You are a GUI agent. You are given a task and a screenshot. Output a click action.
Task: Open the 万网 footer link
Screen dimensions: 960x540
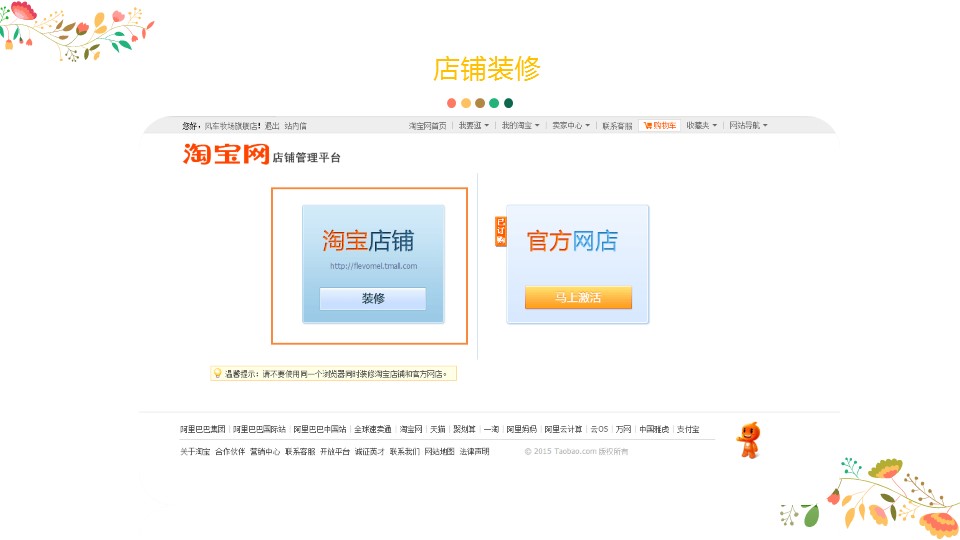click(623, 429)
